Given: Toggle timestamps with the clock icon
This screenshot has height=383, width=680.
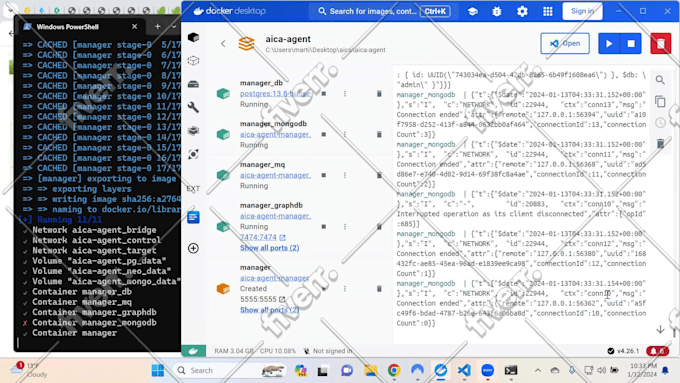Looking at the screenshot, I should [660, 123].
